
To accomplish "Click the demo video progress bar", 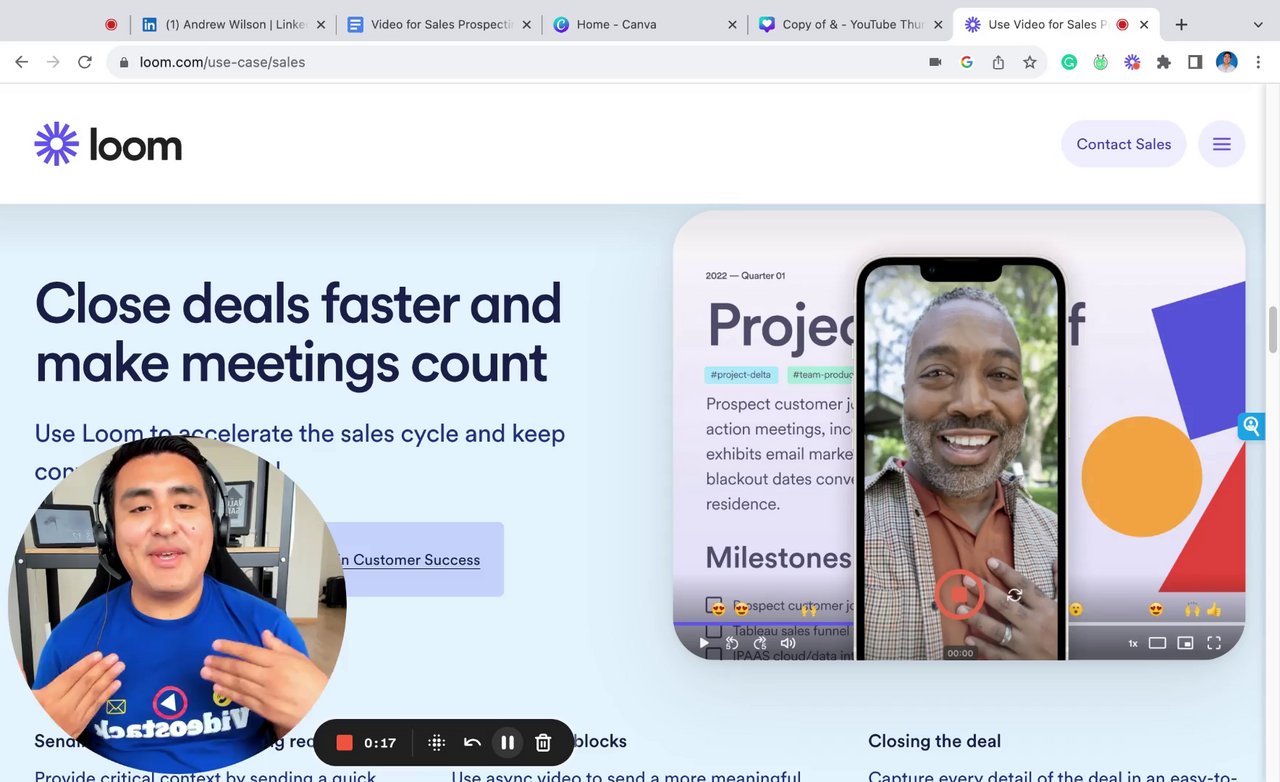I will [x=960, y=624].
